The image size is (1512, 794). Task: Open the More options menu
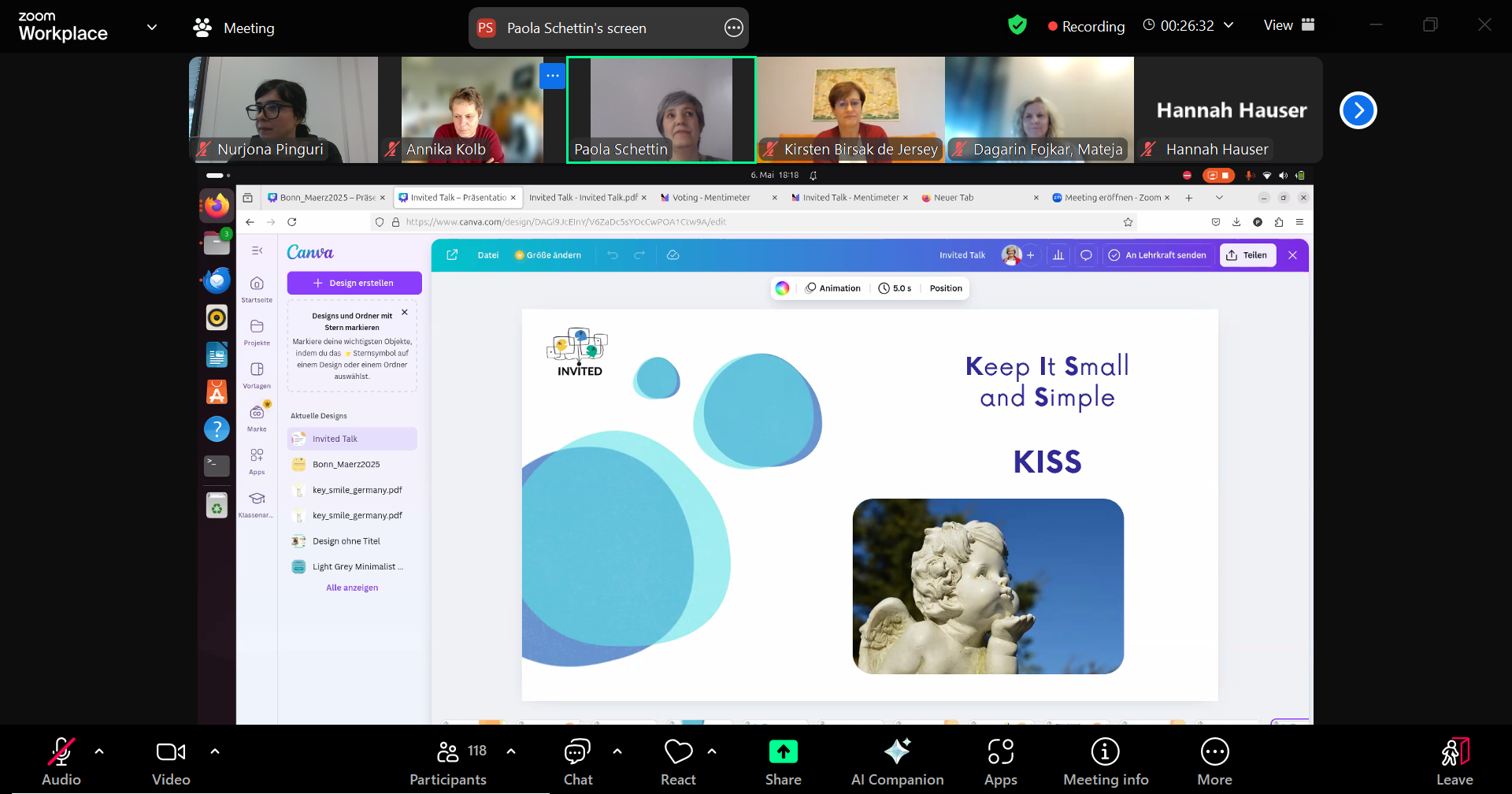tap(1215, 761)
